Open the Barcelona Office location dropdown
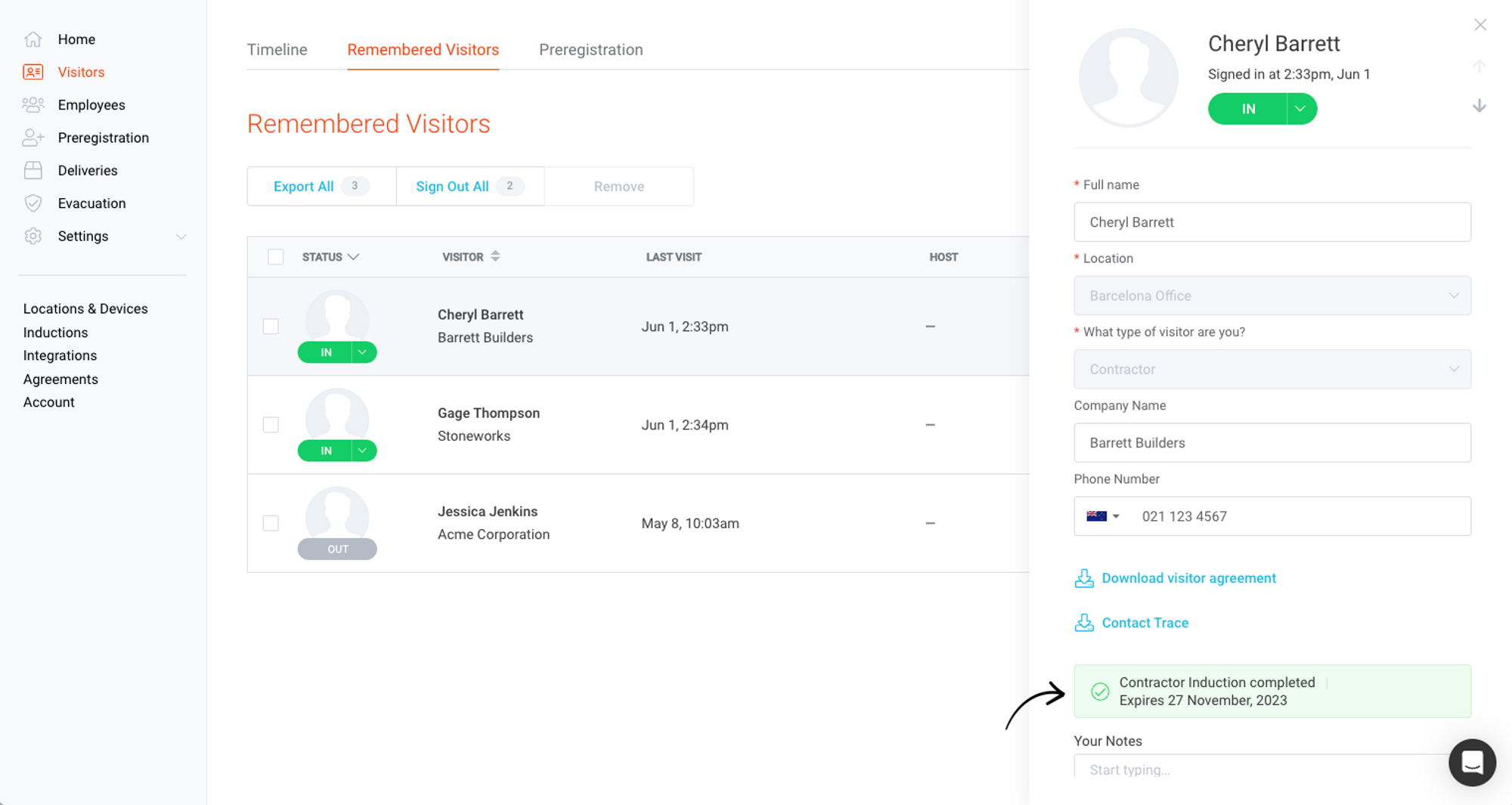Screen dimensions: 1512x805 pyautogui.click(x=1453, y=296)
